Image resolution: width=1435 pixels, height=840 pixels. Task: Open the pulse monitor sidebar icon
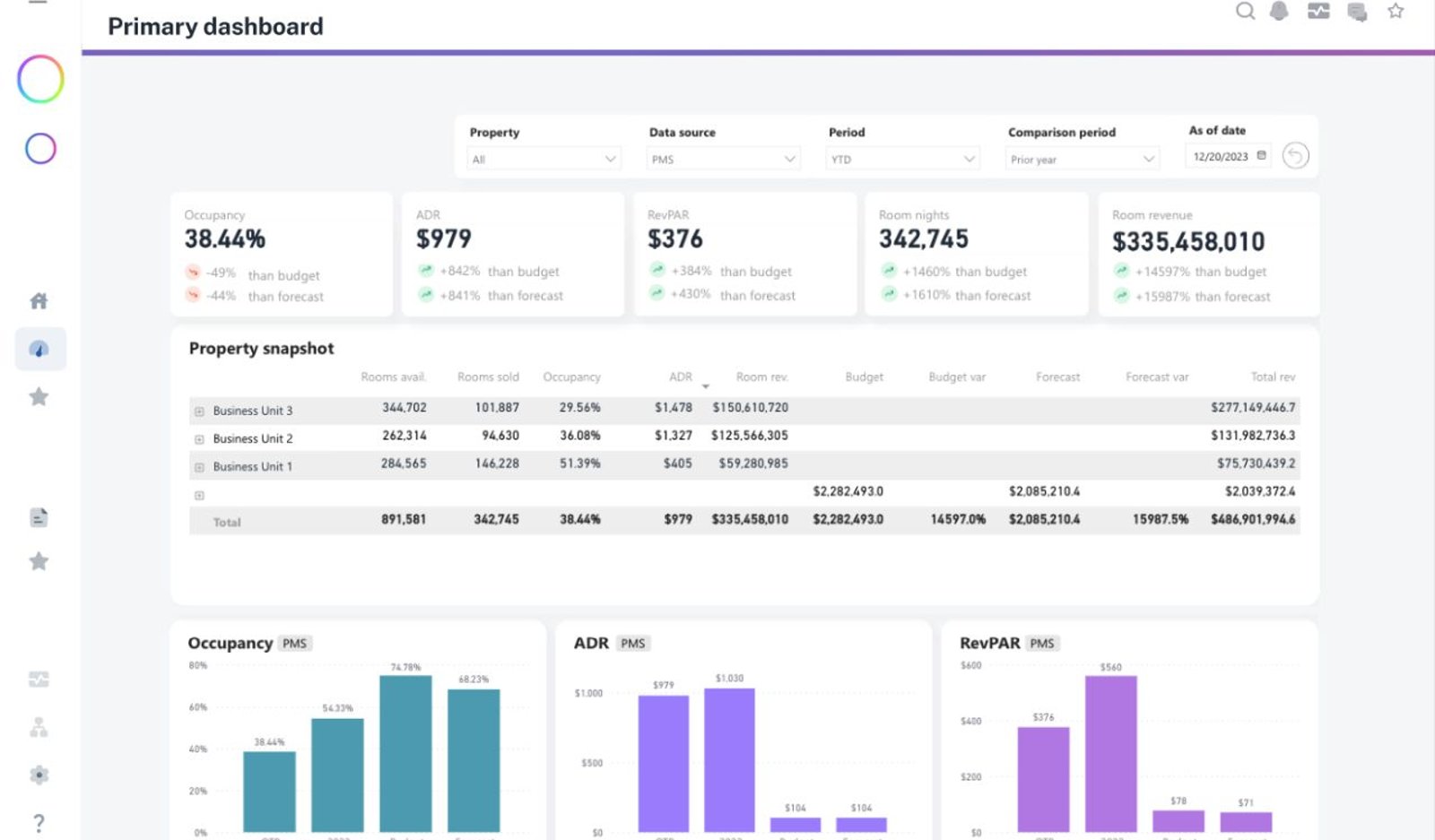39,680
